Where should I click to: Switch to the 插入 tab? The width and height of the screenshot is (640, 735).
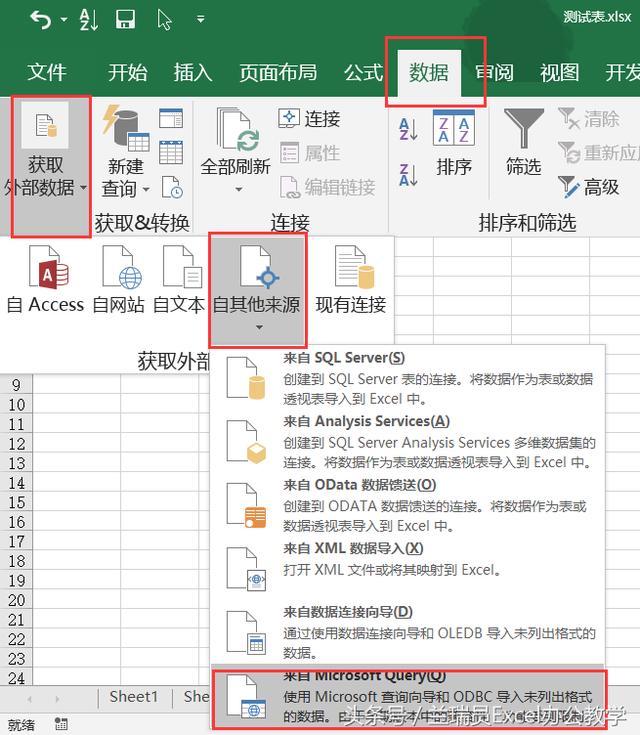click(193, 73)
